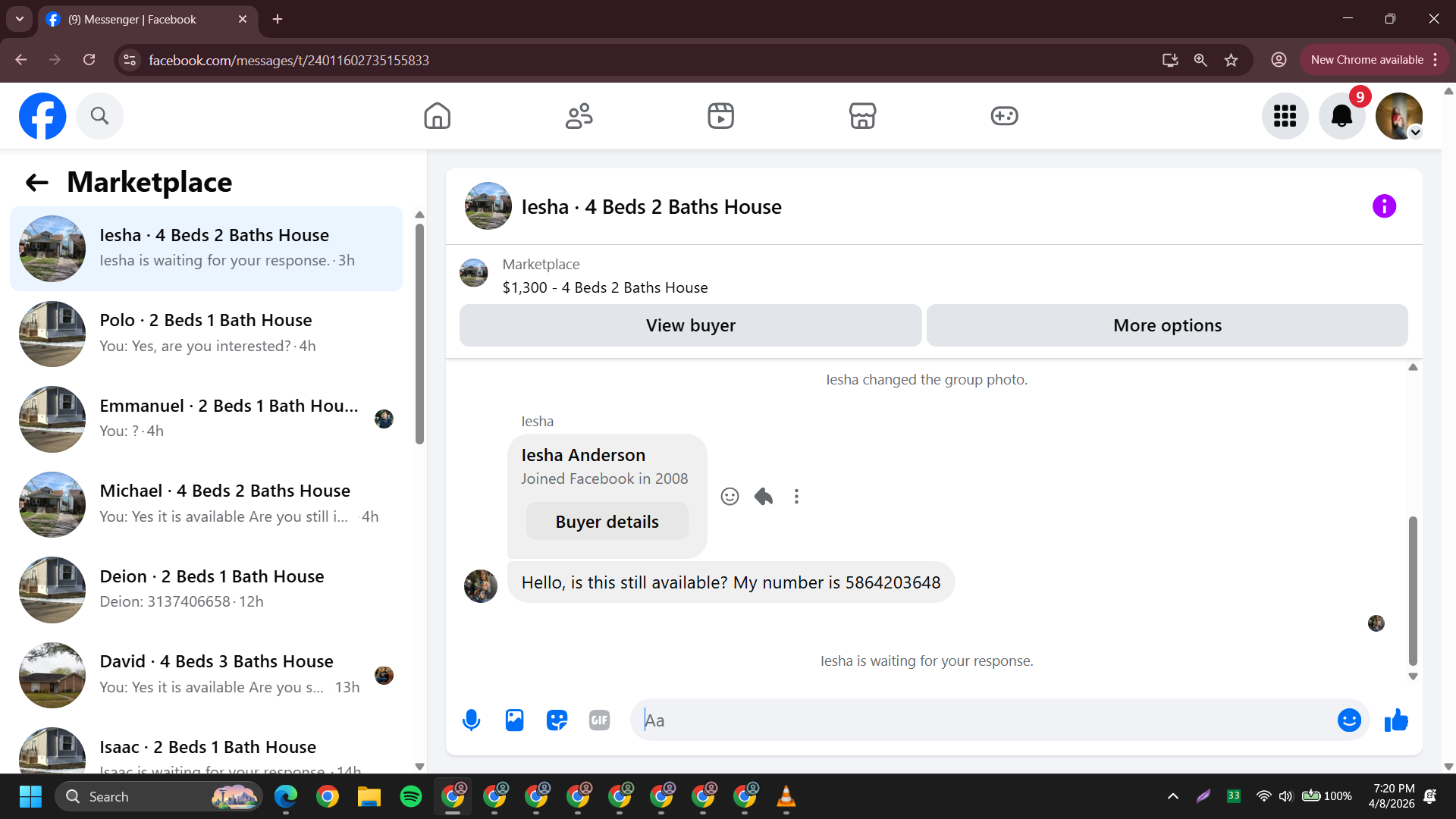Click the voice clip microphone icon
This screenshot has height=819, width=1456.
point(471,720)
